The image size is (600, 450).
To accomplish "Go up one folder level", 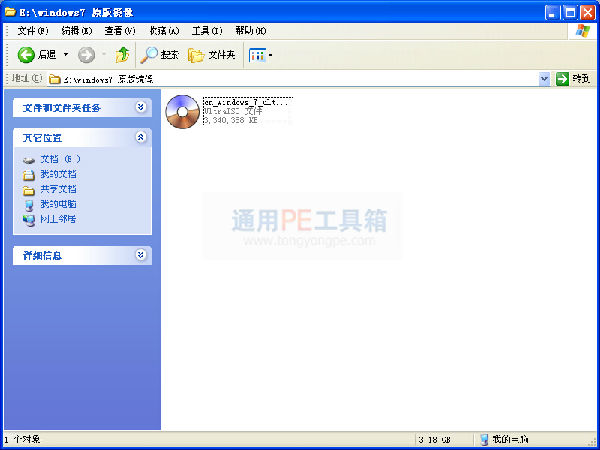I will pyautogui.click(x=122, y=55).
